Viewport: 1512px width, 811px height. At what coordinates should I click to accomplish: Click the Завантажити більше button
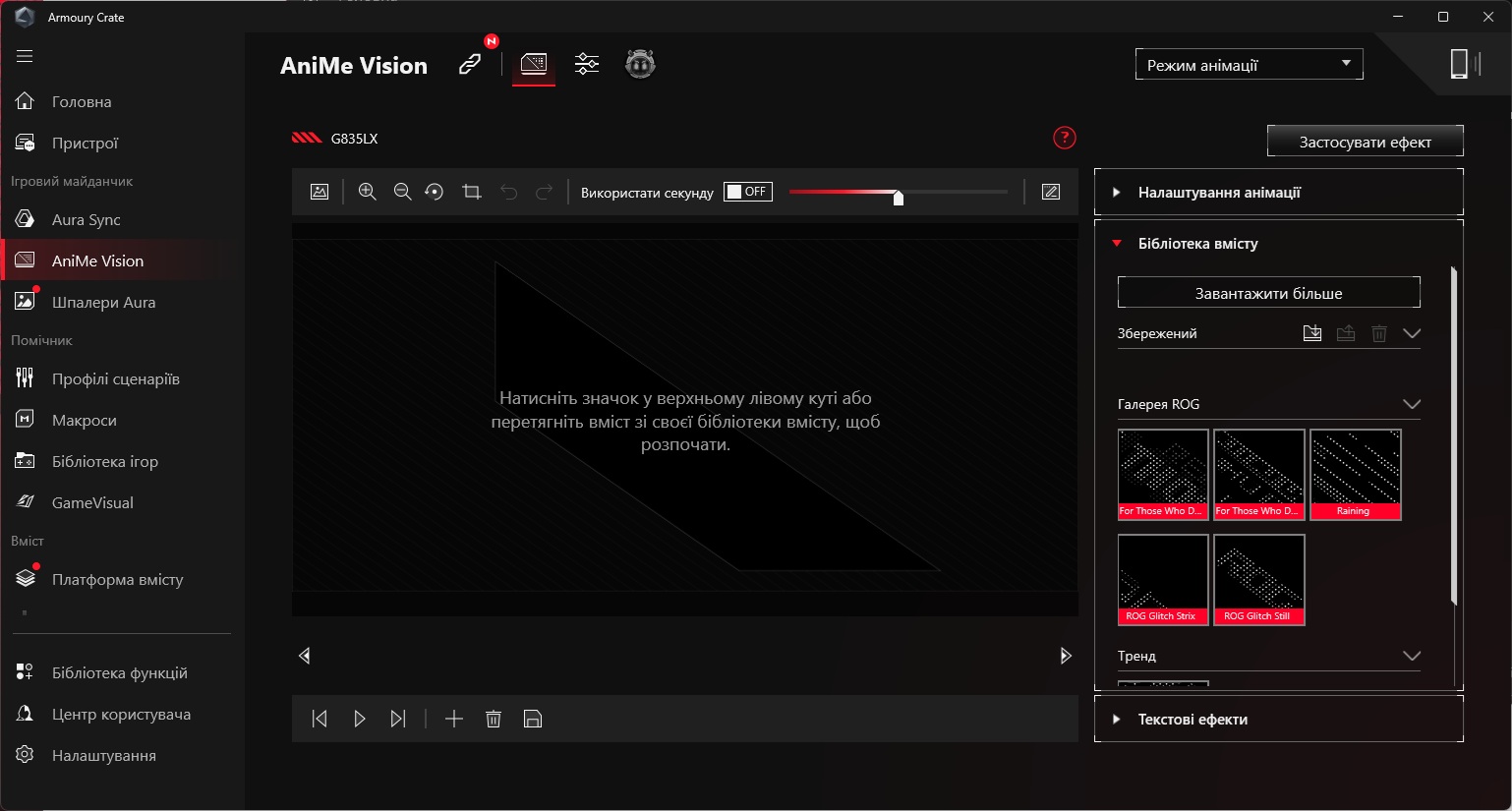click(1268, 293)
